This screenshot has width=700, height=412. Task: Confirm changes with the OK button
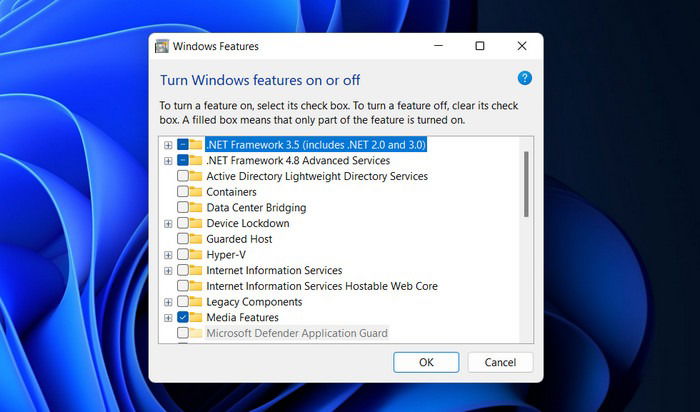tap(426, 362)
